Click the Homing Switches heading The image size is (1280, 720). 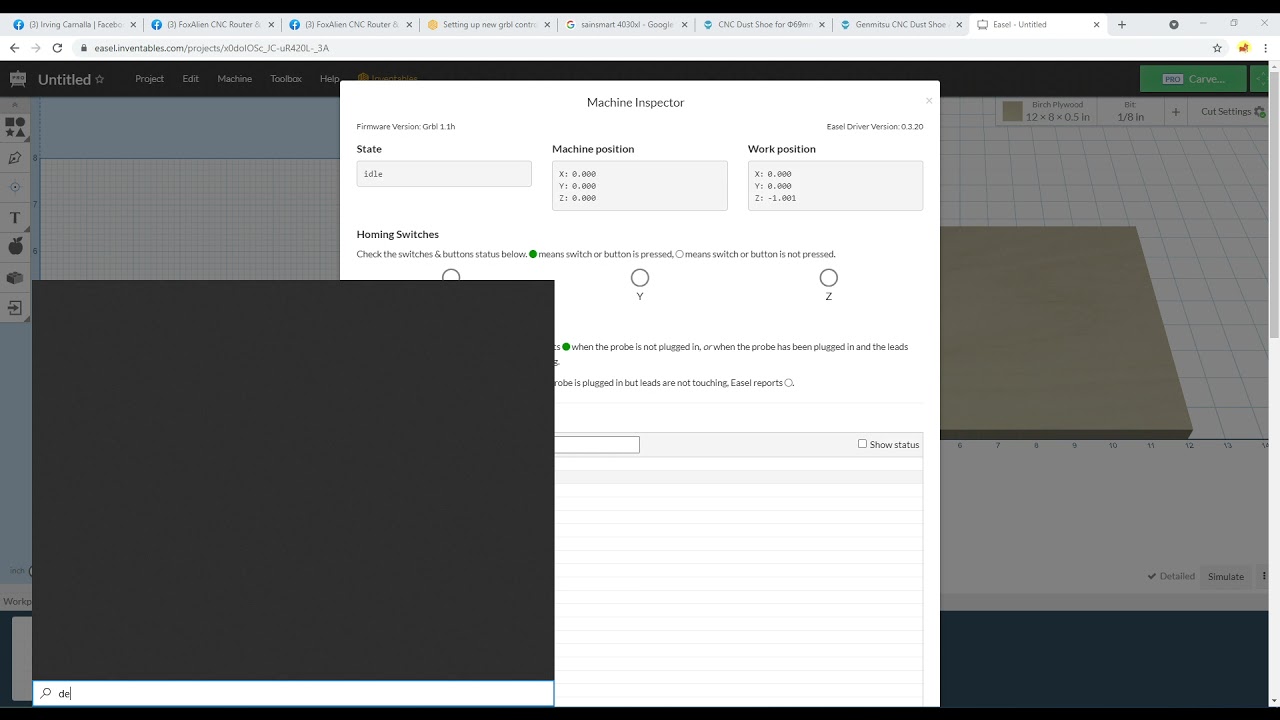[x=398, y=234]
